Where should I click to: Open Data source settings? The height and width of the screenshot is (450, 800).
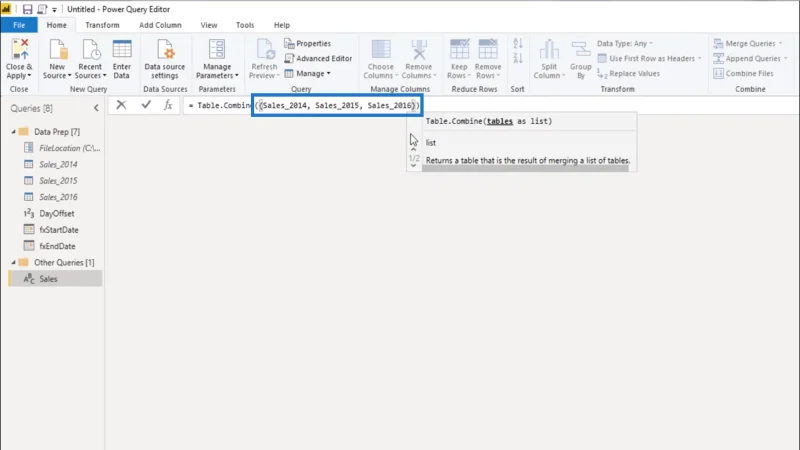coord(165,59)
